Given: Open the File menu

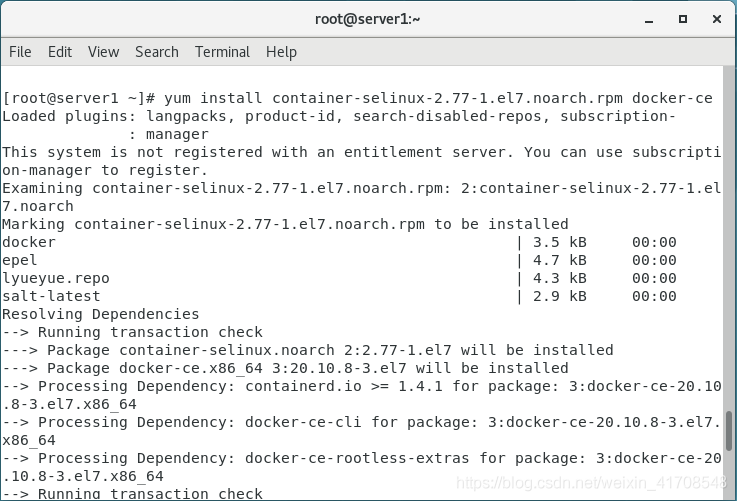Looking at the screenshot, I should (20, 52).
